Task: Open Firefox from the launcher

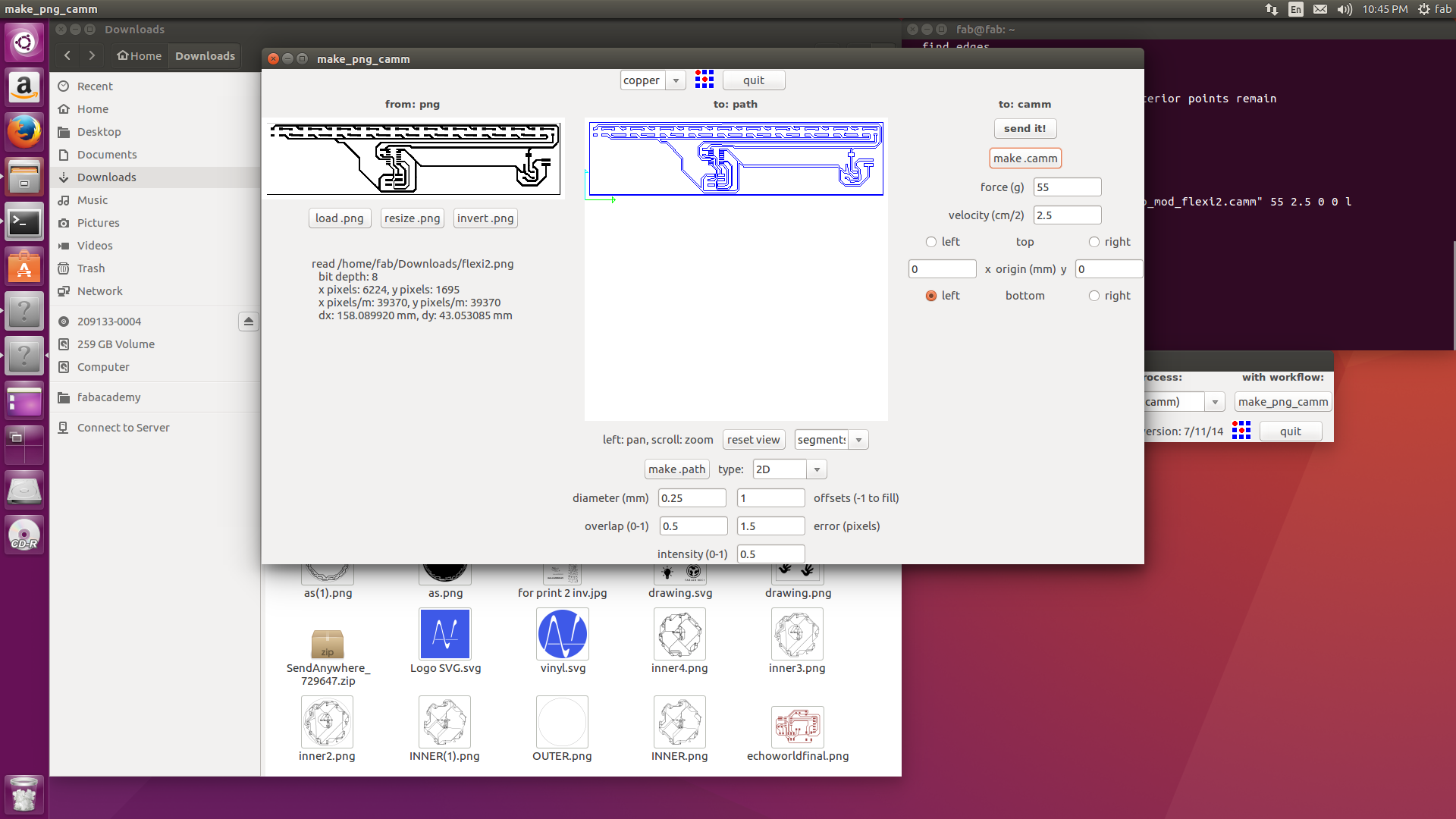Action: [x=24, y=133]
